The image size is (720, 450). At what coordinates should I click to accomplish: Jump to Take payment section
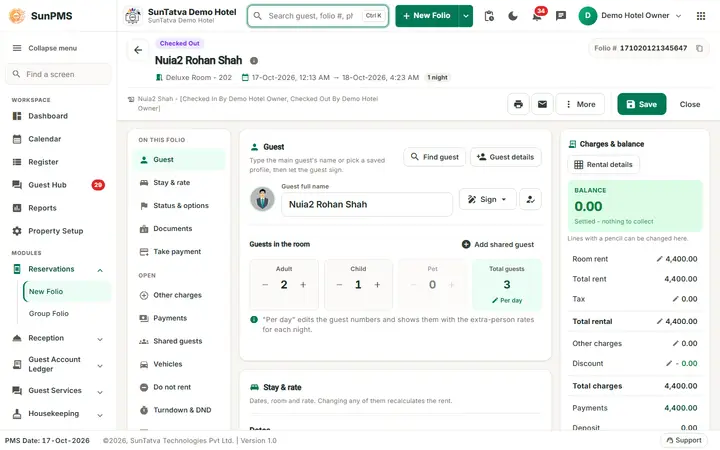coord(179,252)
